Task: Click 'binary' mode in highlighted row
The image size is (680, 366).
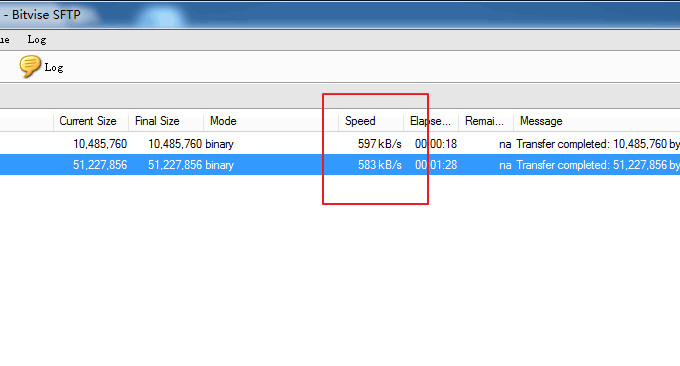Action: tap(219, 165)
